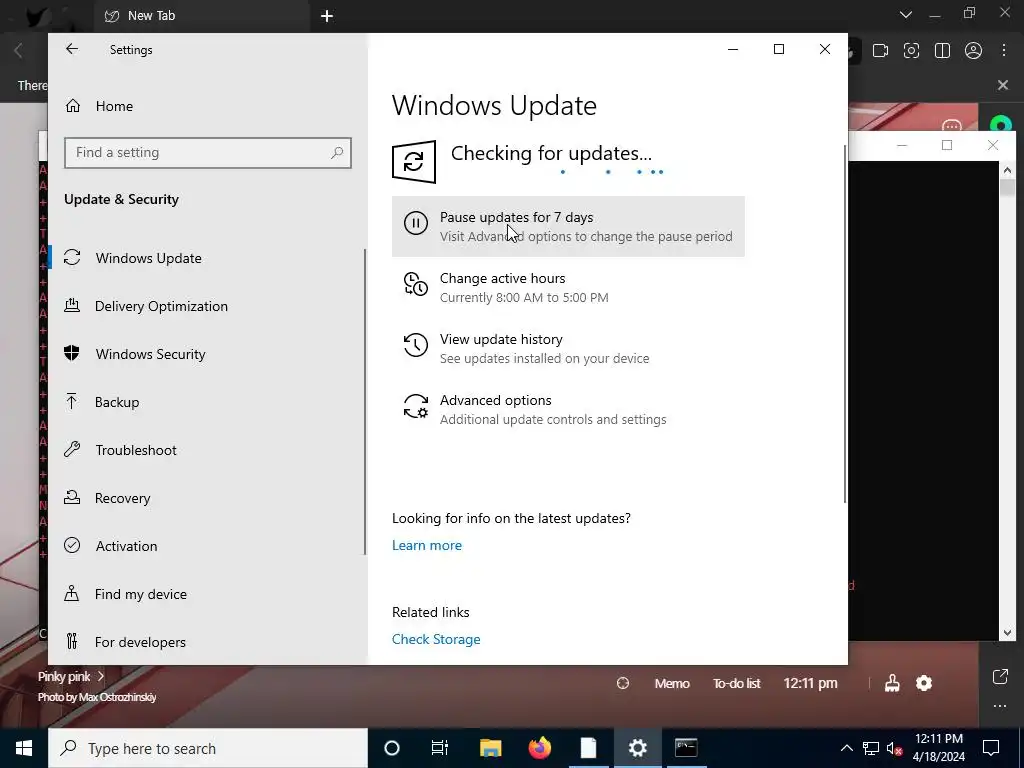Switch to the Command Prompt taskbar icon
Image resolution: width=1024 pixels, height=768 pixels.
[686, 748]
